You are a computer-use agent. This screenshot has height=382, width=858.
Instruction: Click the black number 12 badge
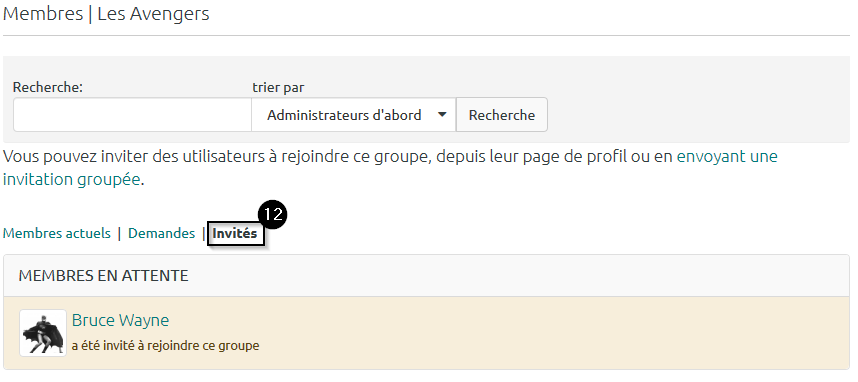pyautogui.click(x=272, y=215)
